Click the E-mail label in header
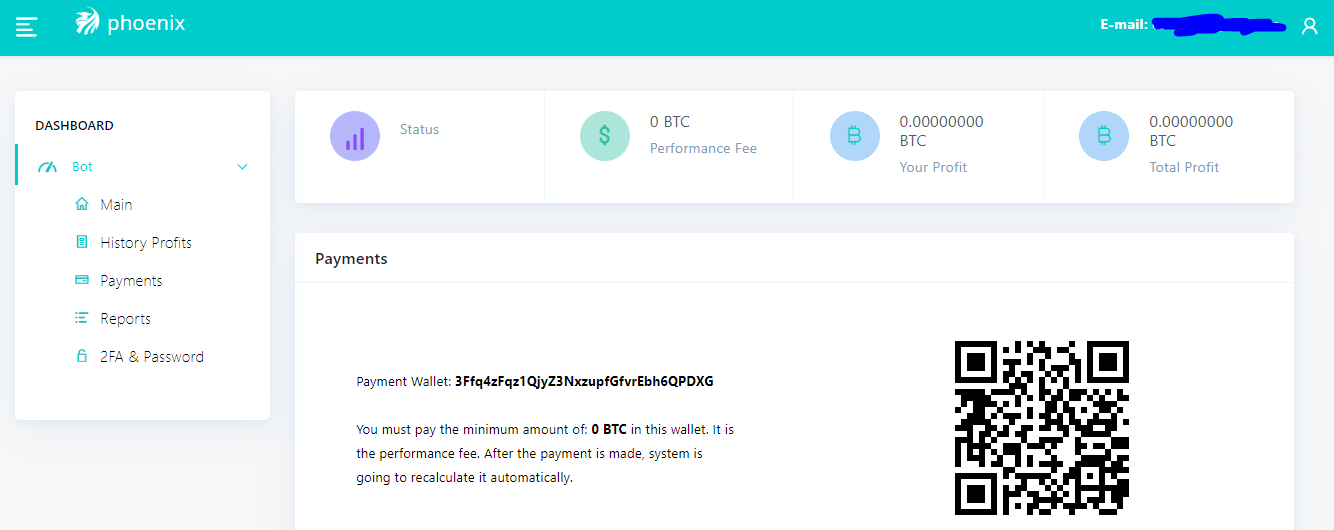This screenshot has height=530, width=1334. pyautogui.click(x=1124, y=25)
